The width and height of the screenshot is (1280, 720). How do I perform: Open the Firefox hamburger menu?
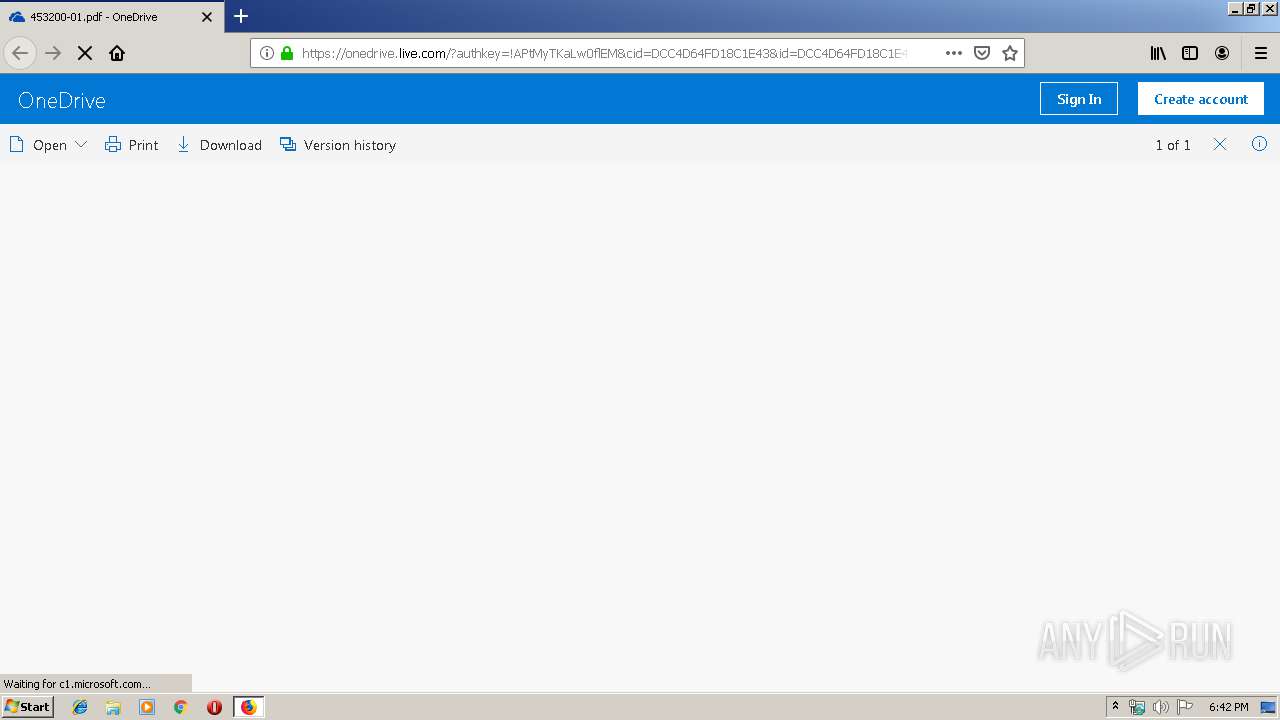point(1261,53)
